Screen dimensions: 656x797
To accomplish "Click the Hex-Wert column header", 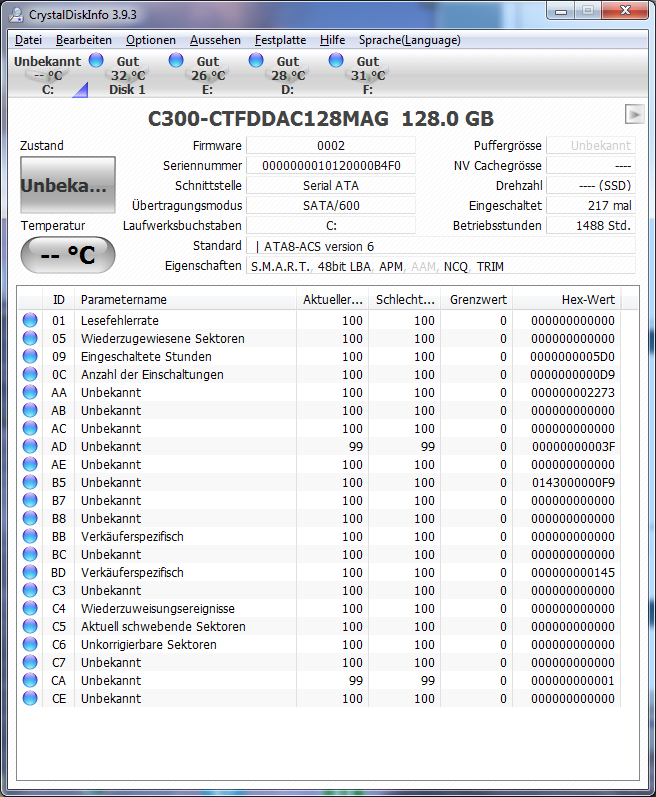I will [x=567, y=299].
